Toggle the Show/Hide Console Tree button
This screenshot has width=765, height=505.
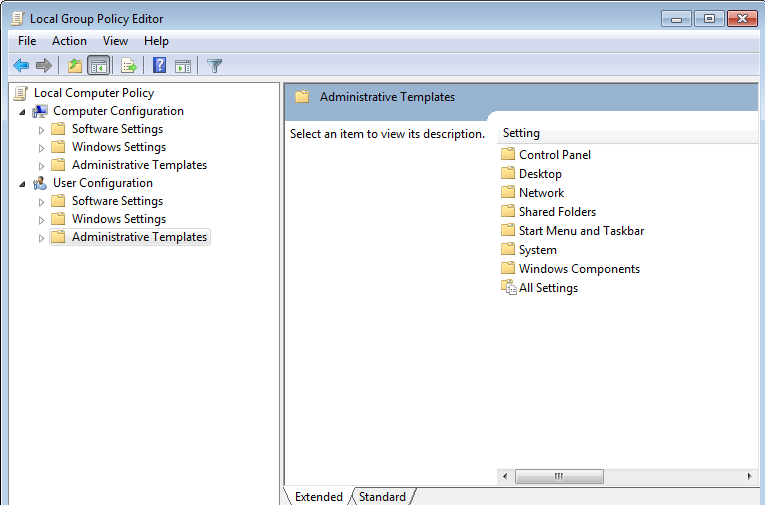tap(99, 65)
